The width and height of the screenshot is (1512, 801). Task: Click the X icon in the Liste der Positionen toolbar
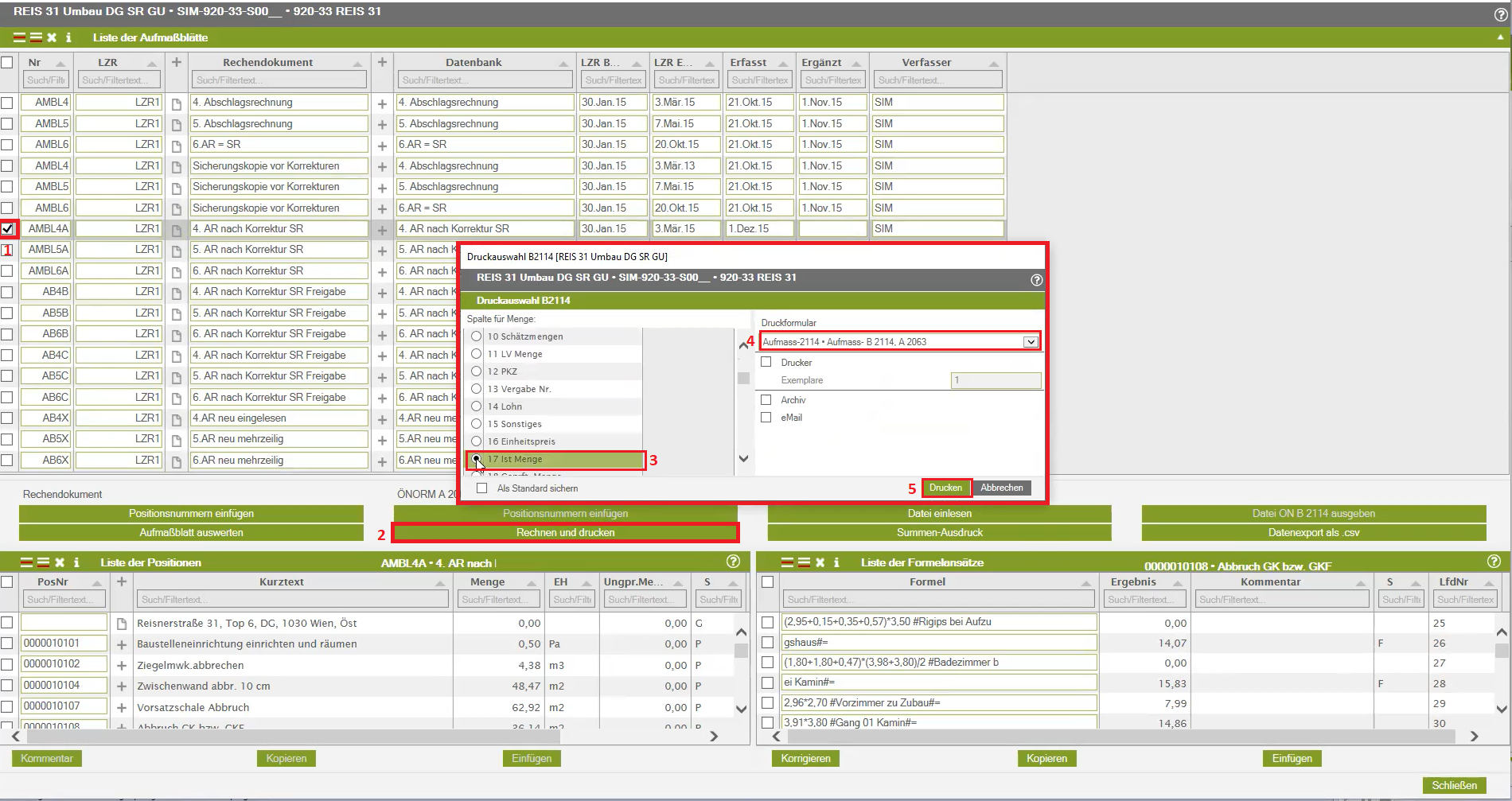click(x=60, y=562)
